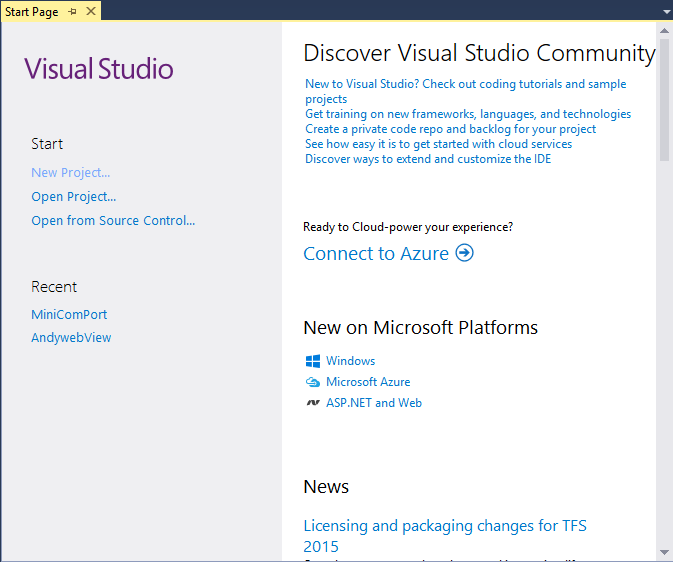Open training on new frameworks link
673x562 pixels.
(x=468, y=114)
